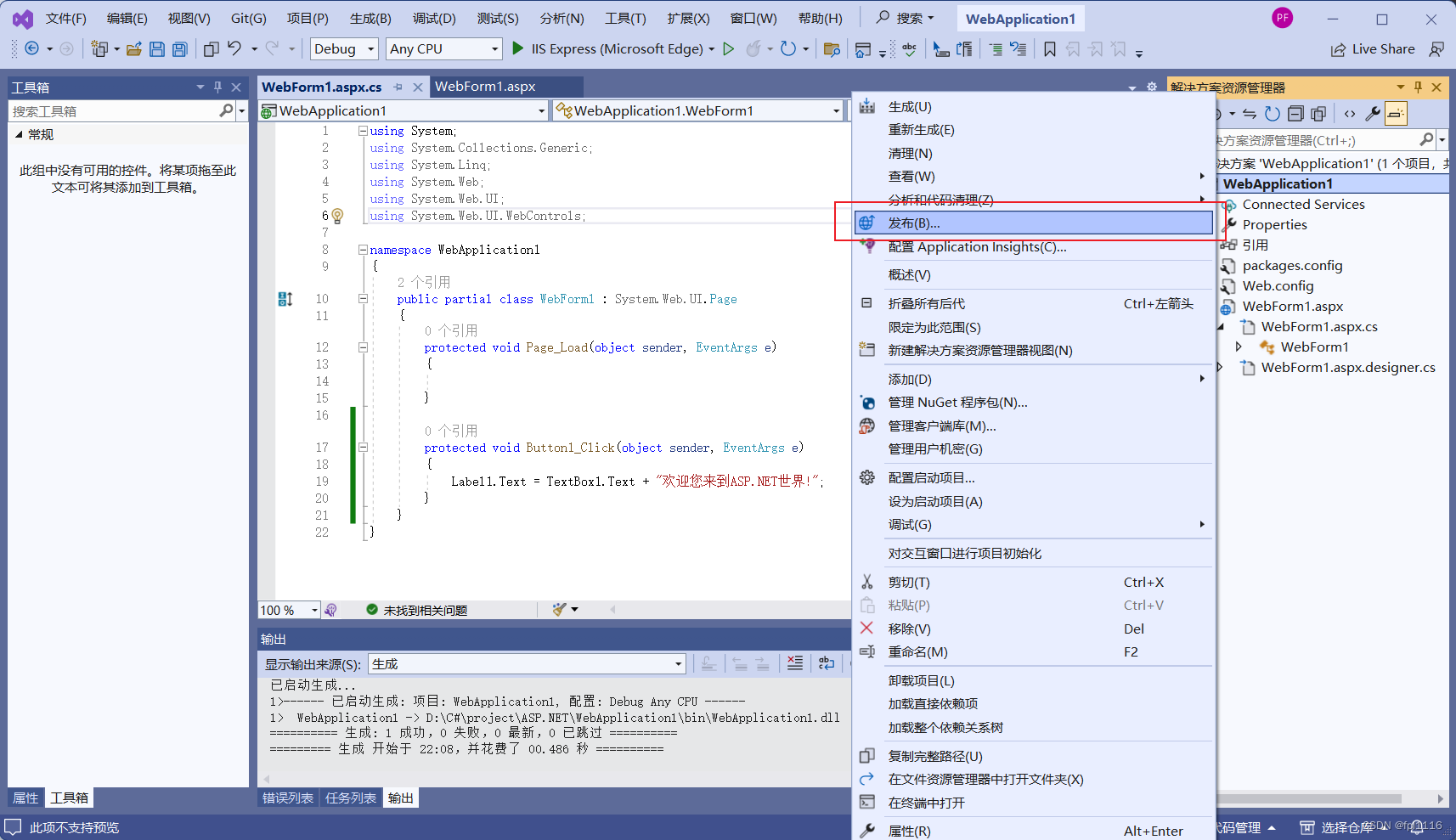Select WebForm1.aspx.designer.cs in Solution Explorer
This screenshot has width=1456, height=840.
point(1348,367)
